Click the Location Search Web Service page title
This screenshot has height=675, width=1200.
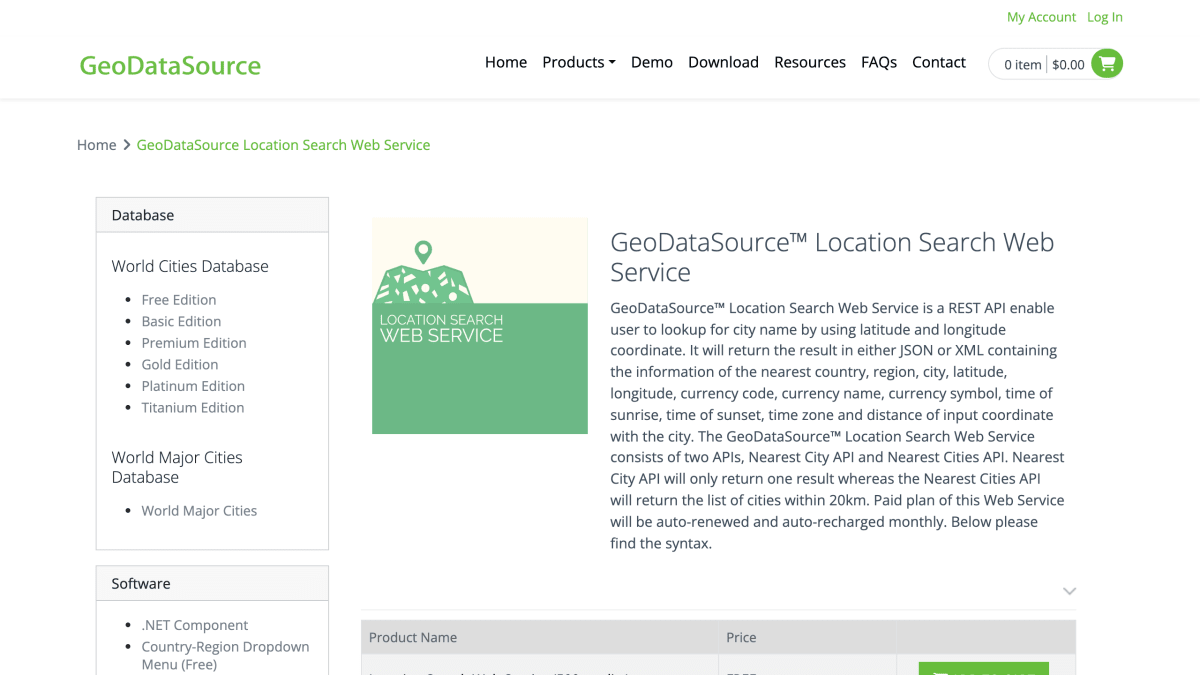[x=832, y=257]
